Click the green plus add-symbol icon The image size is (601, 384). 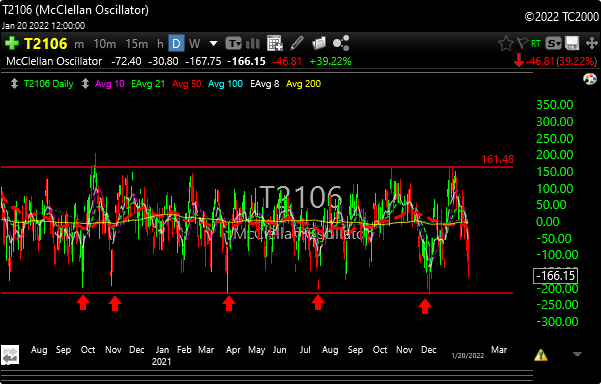11,43
